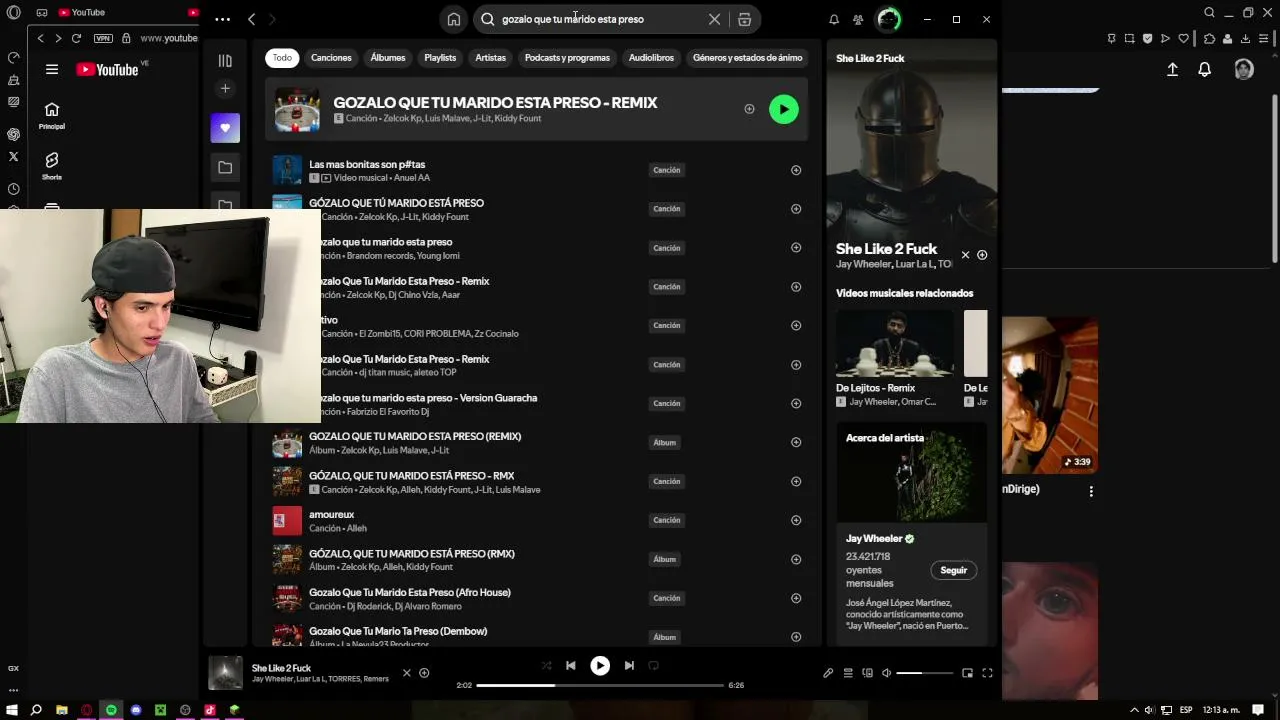The image size is (1280, 720).
Task: Open Liked Songs heart tile in sidebar
Action: 225,128
